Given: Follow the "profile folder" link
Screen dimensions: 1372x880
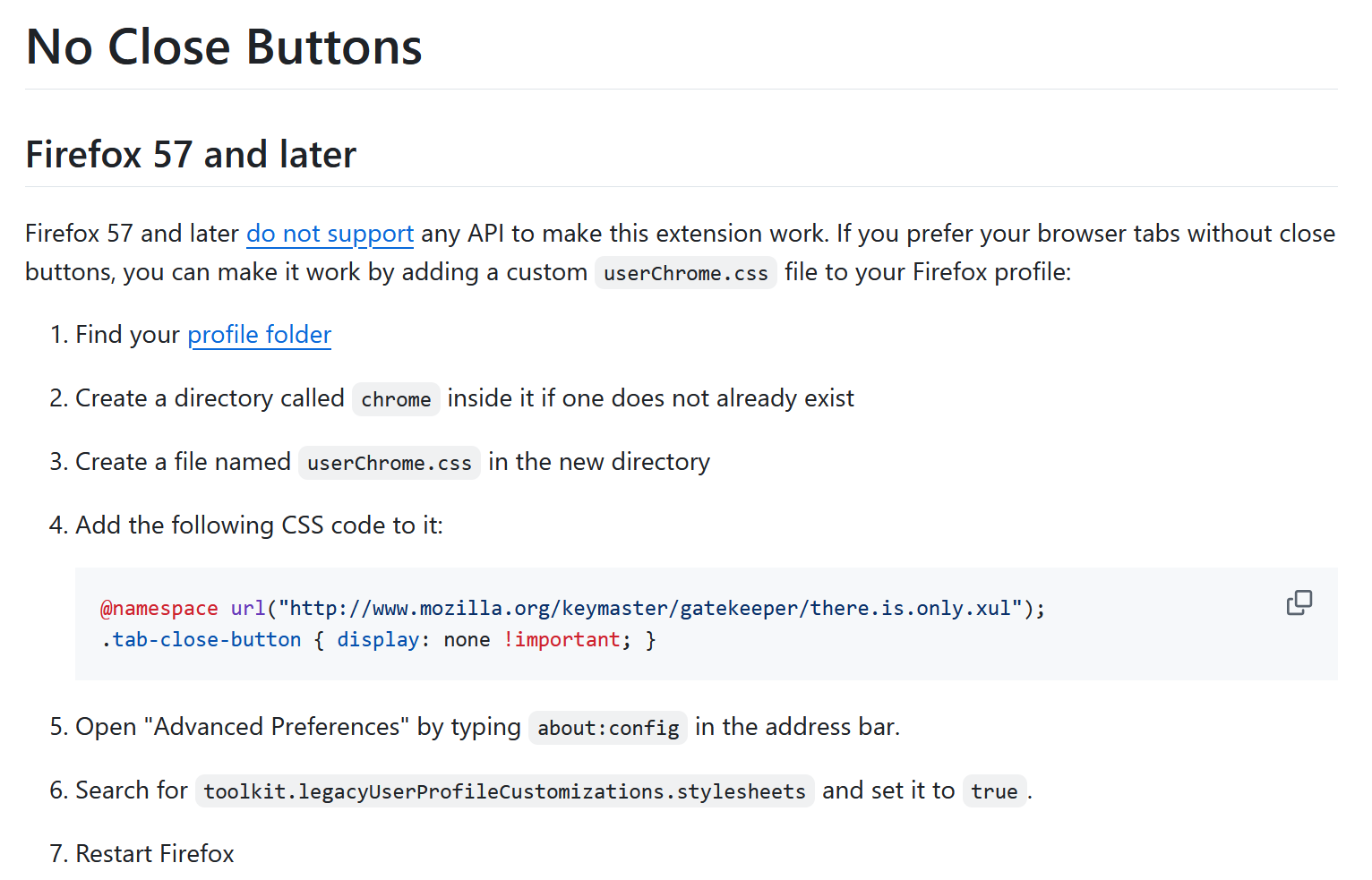Looking at the screenshot, I should pos(259,335).
